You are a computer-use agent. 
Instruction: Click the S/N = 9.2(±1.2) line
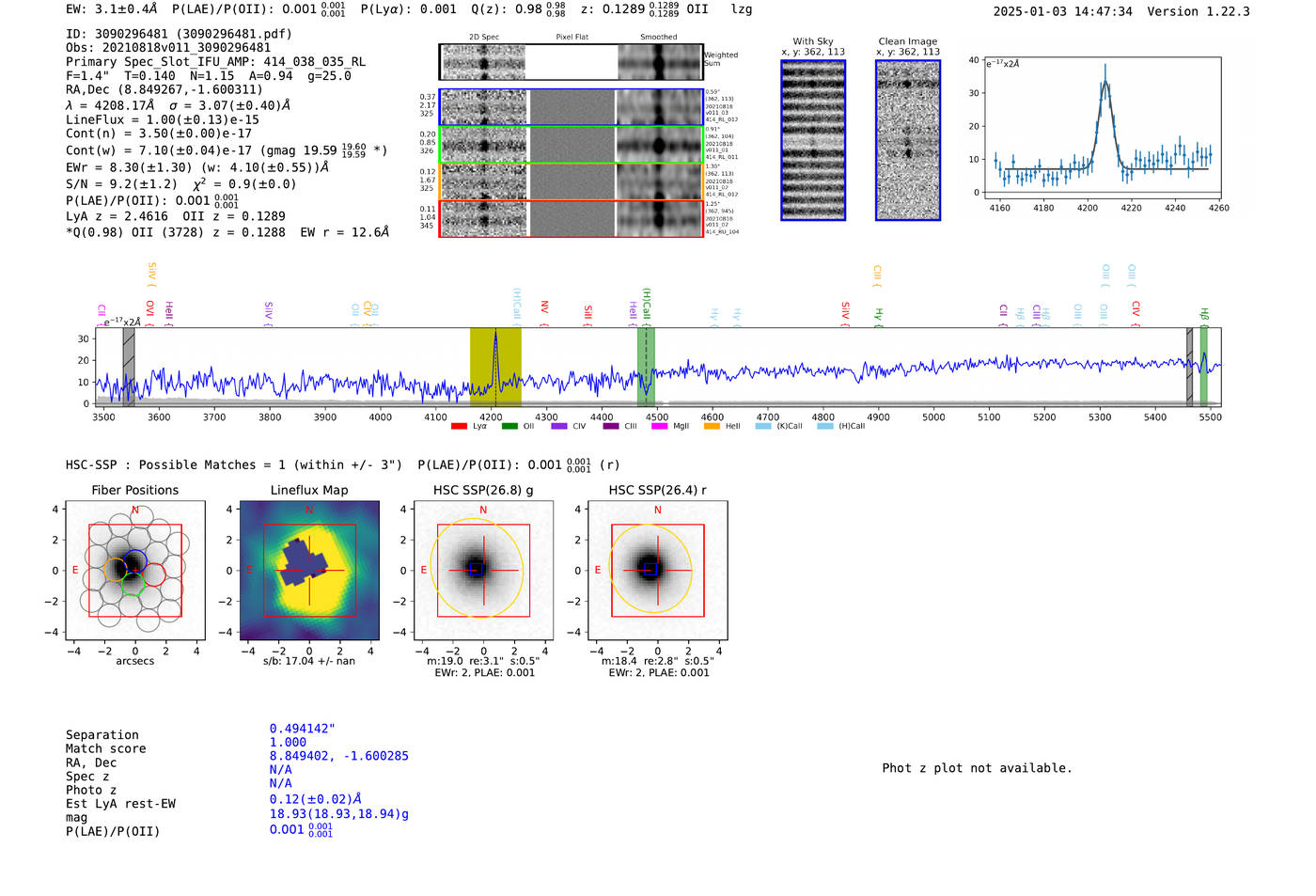point(181,184)
